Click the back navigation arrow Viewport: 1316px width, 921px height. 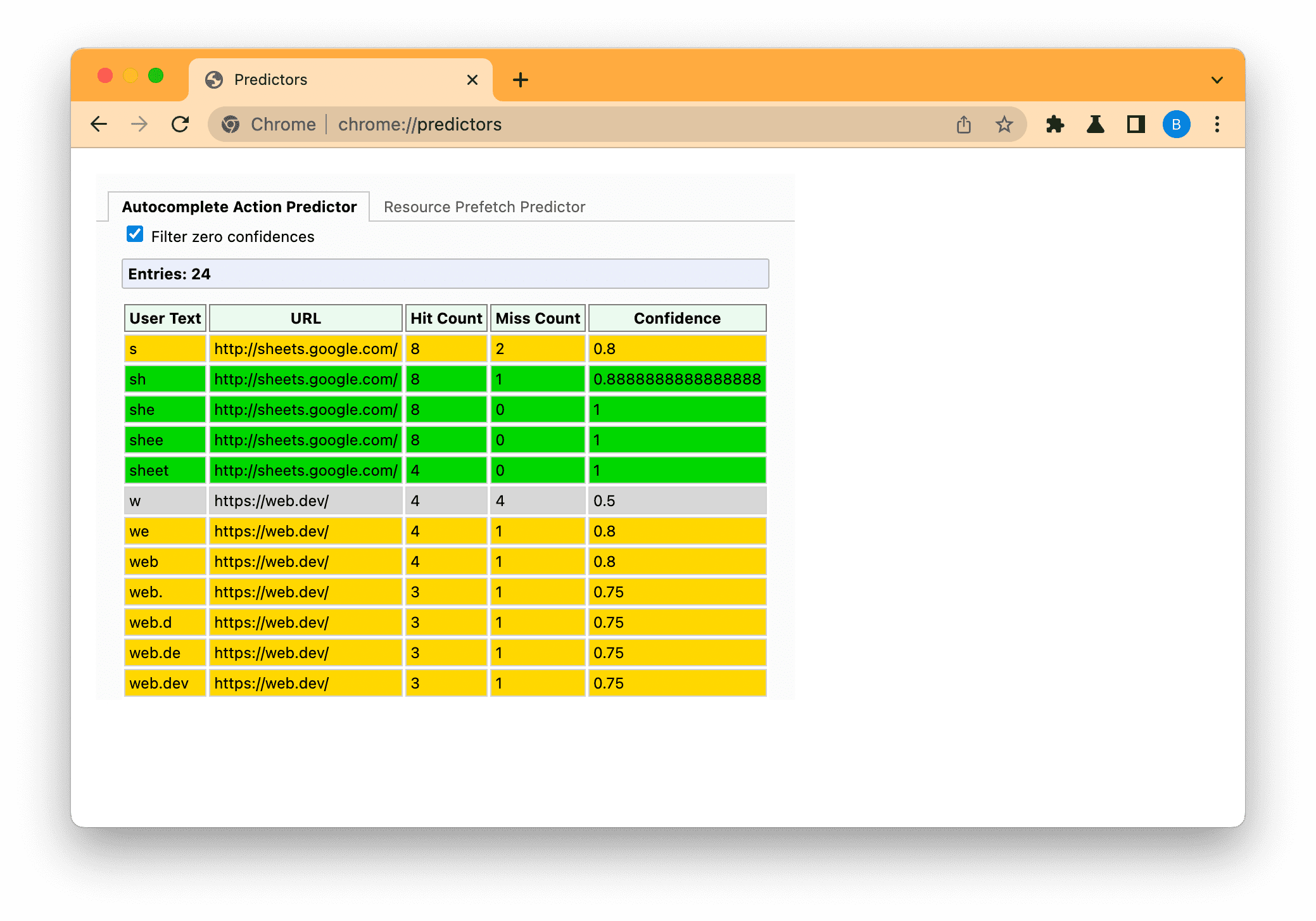97,125
